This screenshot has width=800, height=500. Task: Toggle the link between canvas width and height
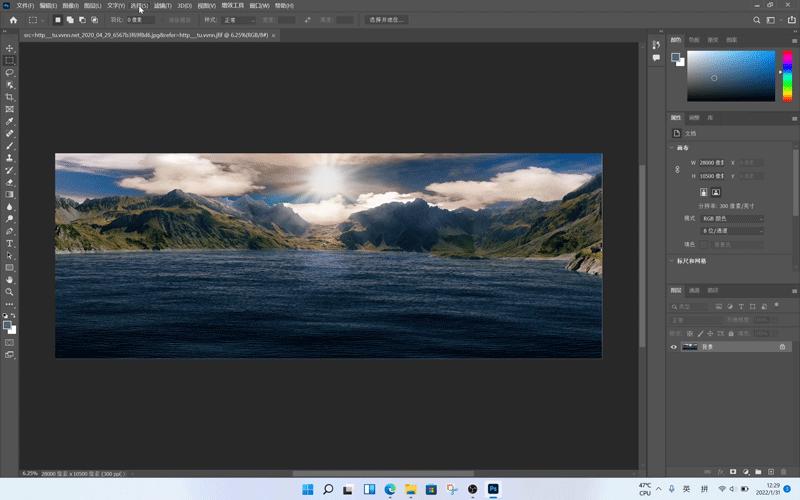(678, 169)
